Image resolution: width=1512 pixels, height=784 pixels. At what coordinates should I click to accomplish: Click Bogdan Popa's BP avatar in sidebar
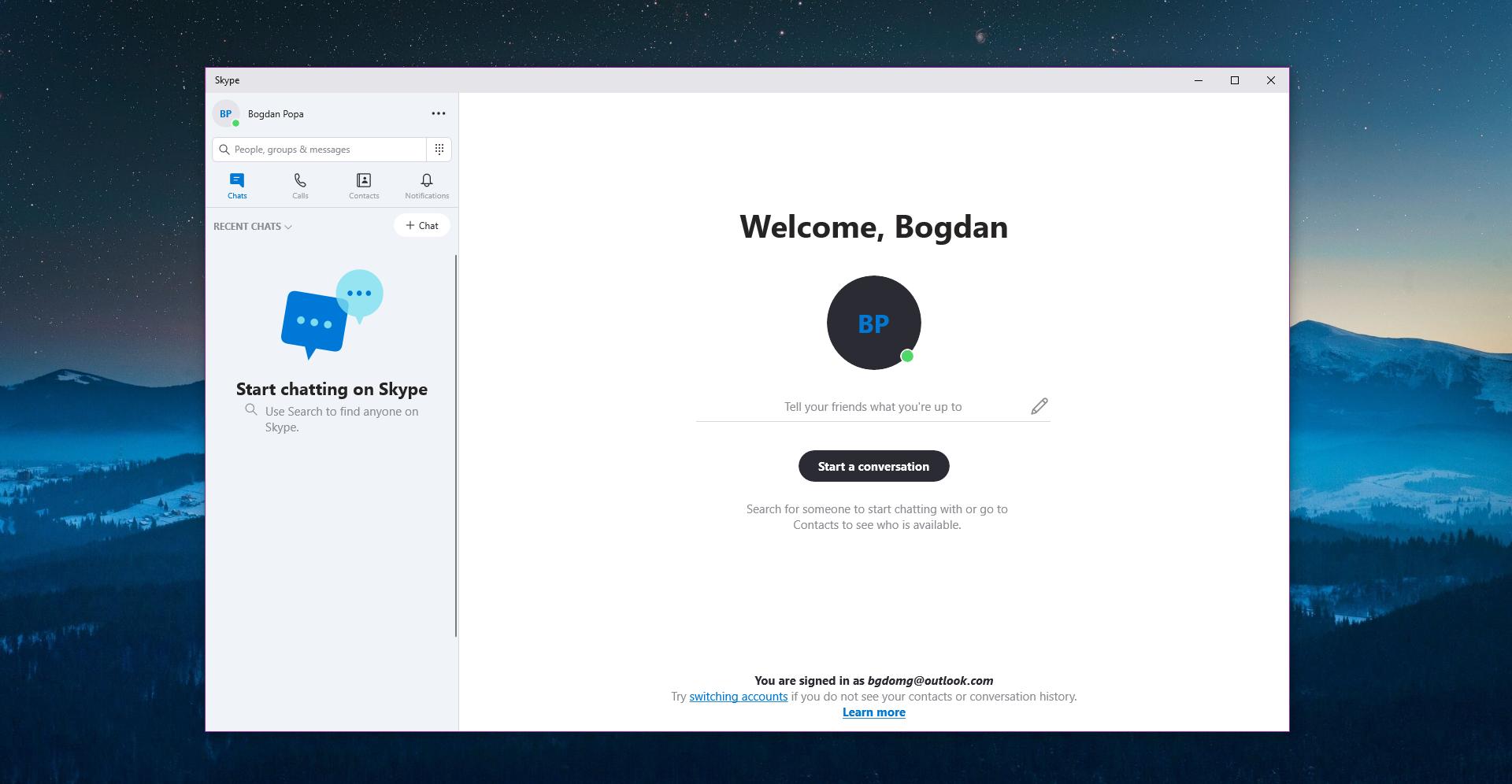tap(226, 113)
